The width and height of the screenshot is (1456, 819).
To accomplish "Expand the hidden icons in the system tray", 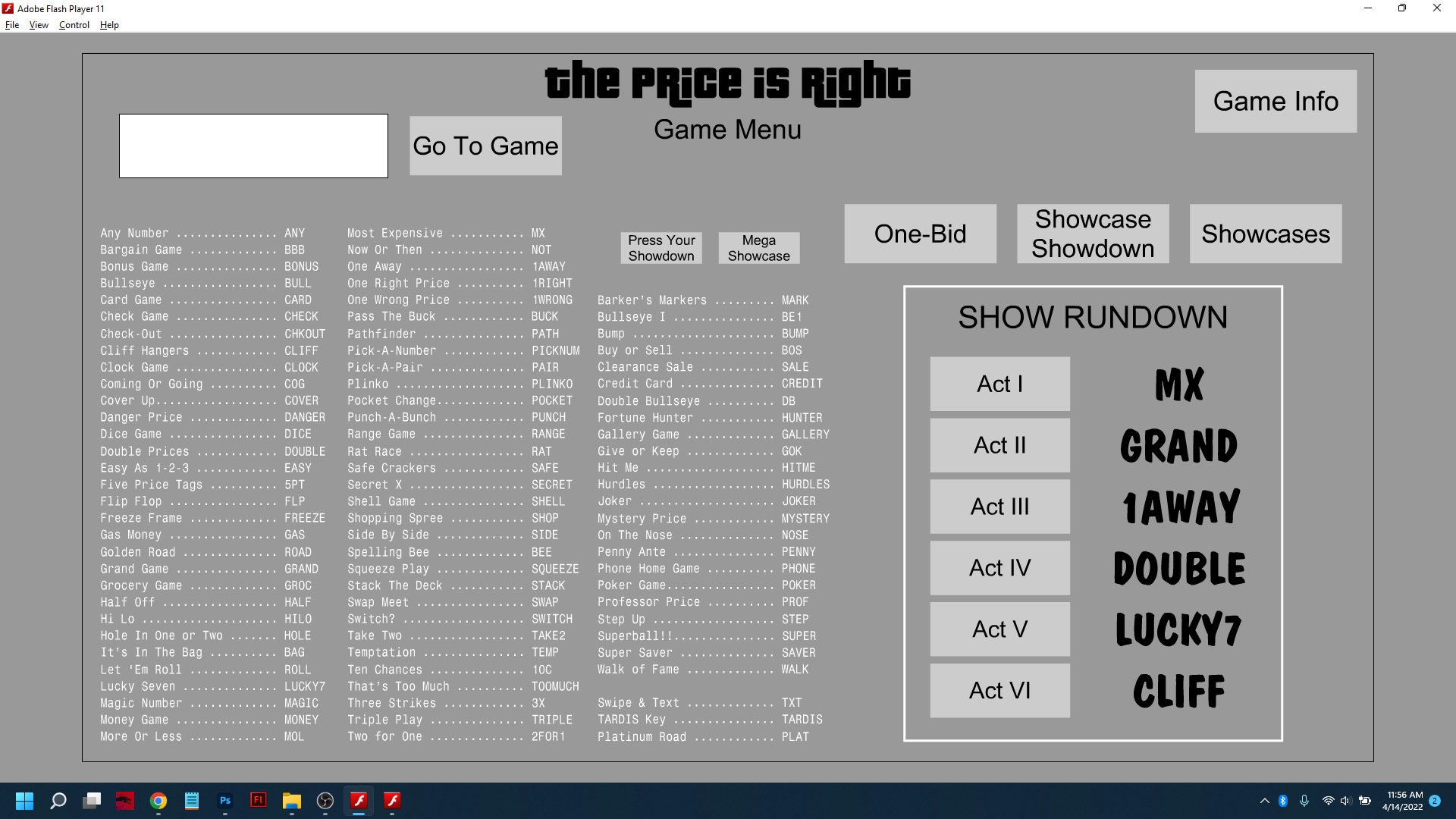I will click(x=1264, y=801).
